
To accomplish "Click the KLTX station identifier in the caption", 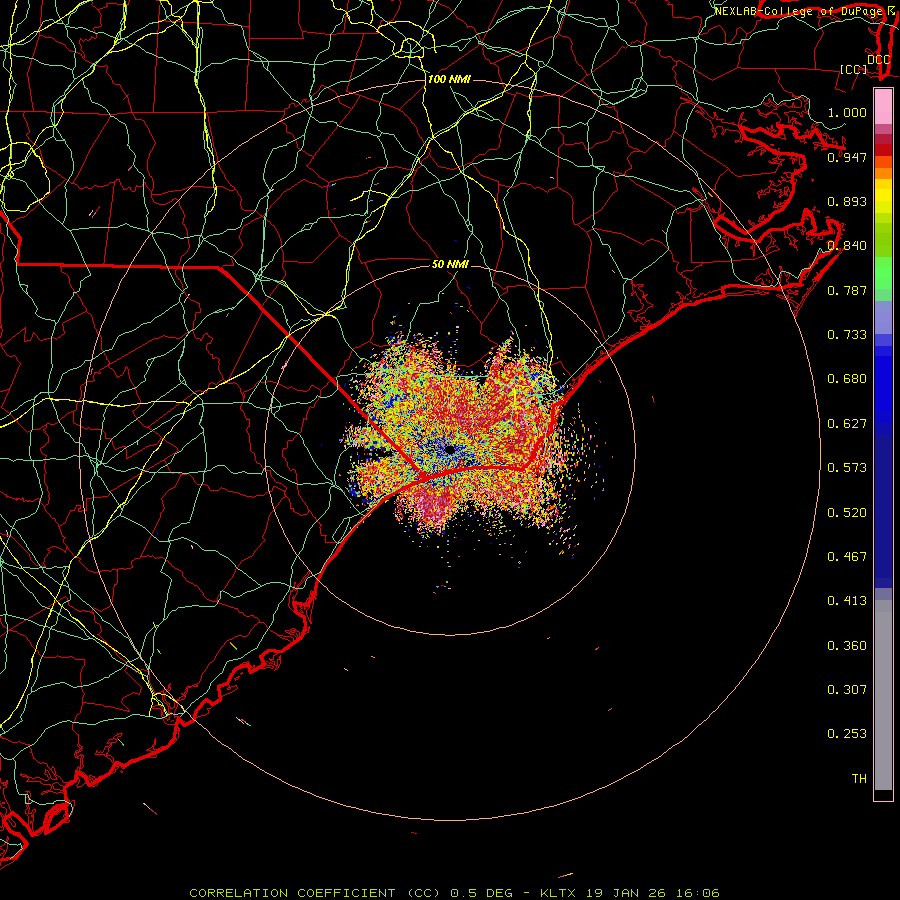I will 557,893.
